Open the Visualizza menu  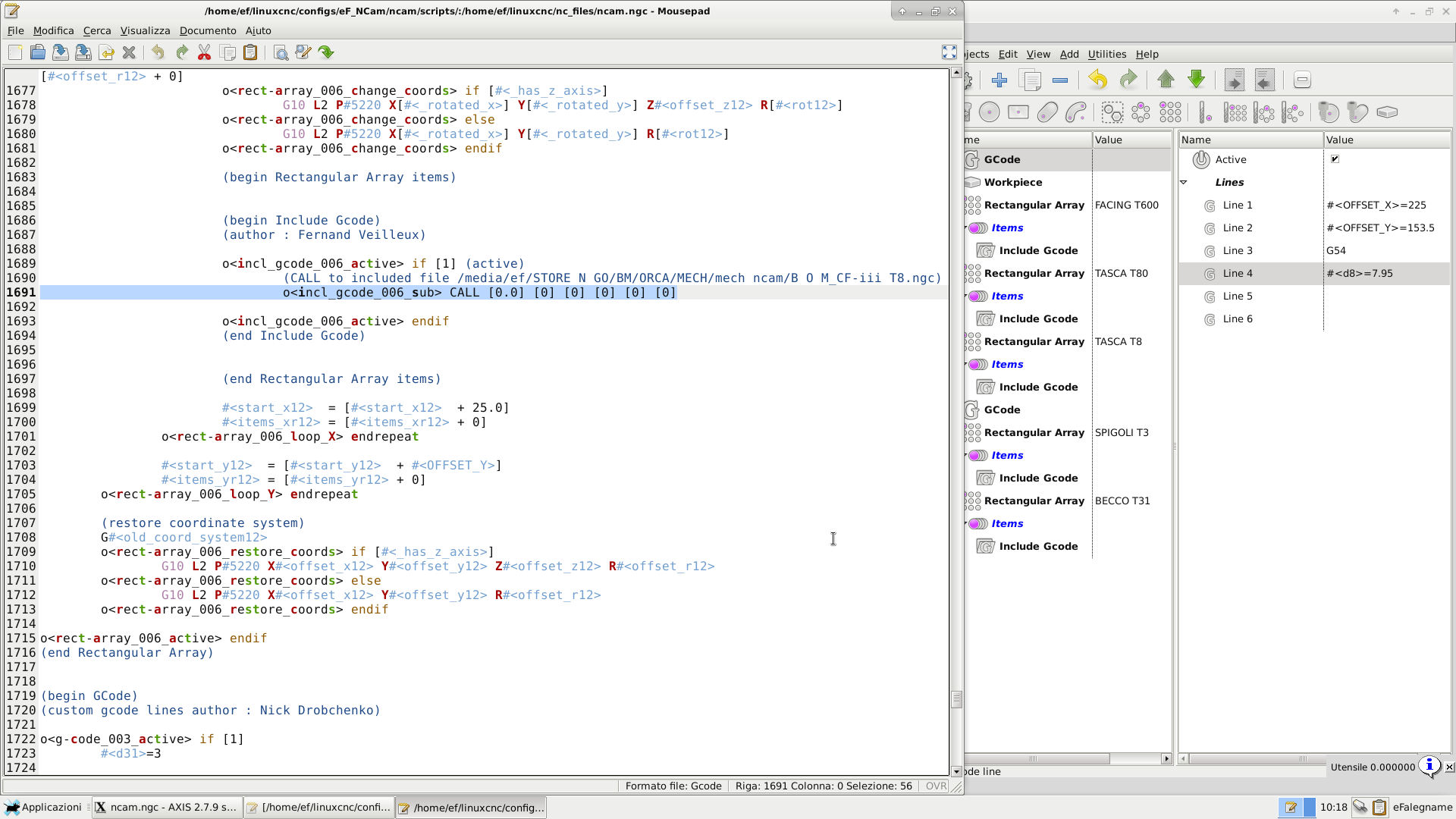pyautogui.click(x=145, y=30)
